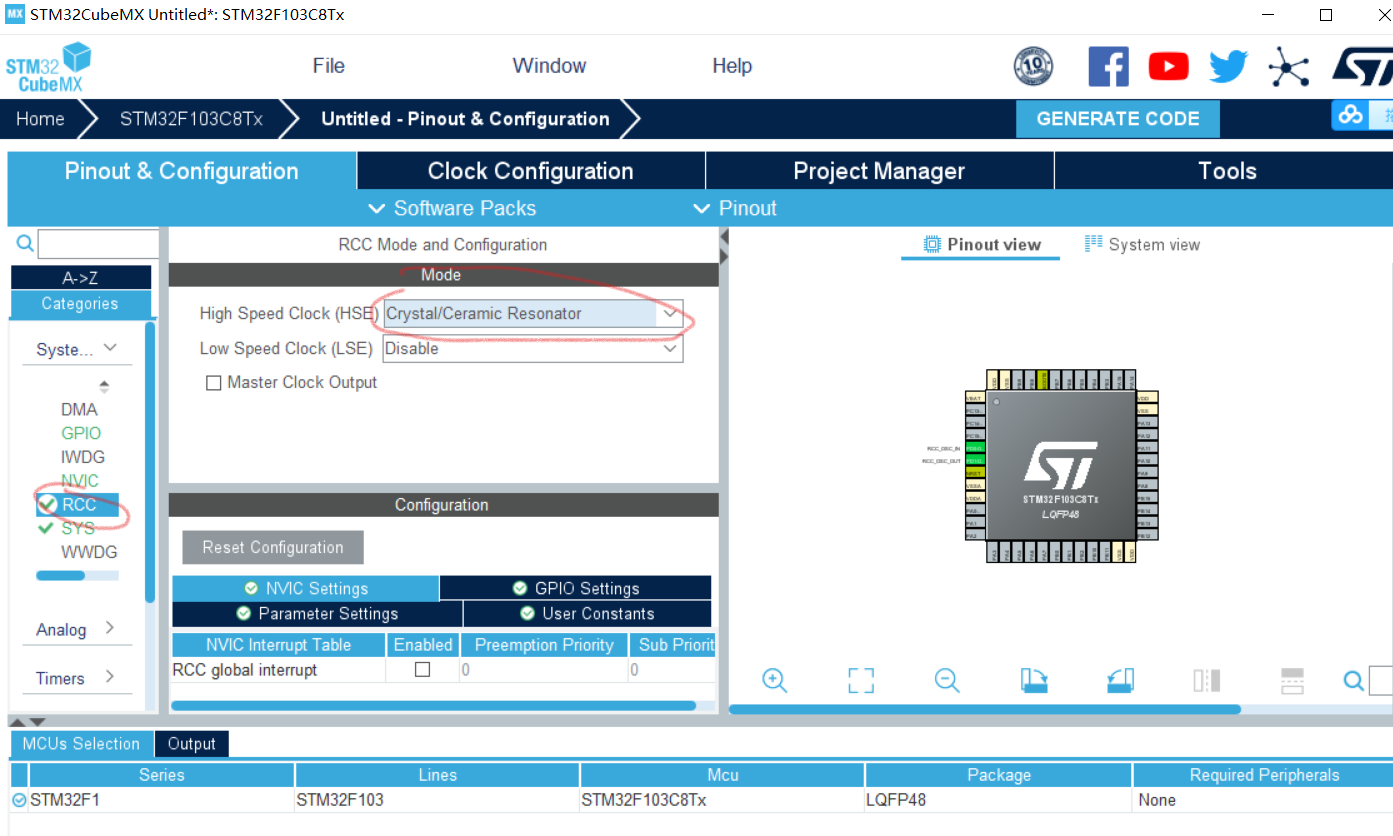Image resolution: width=1393 pixels, height=836 pixels.
Task: Open the High Speed Clock HSE dropdown
Action: [x=669, y=313]
